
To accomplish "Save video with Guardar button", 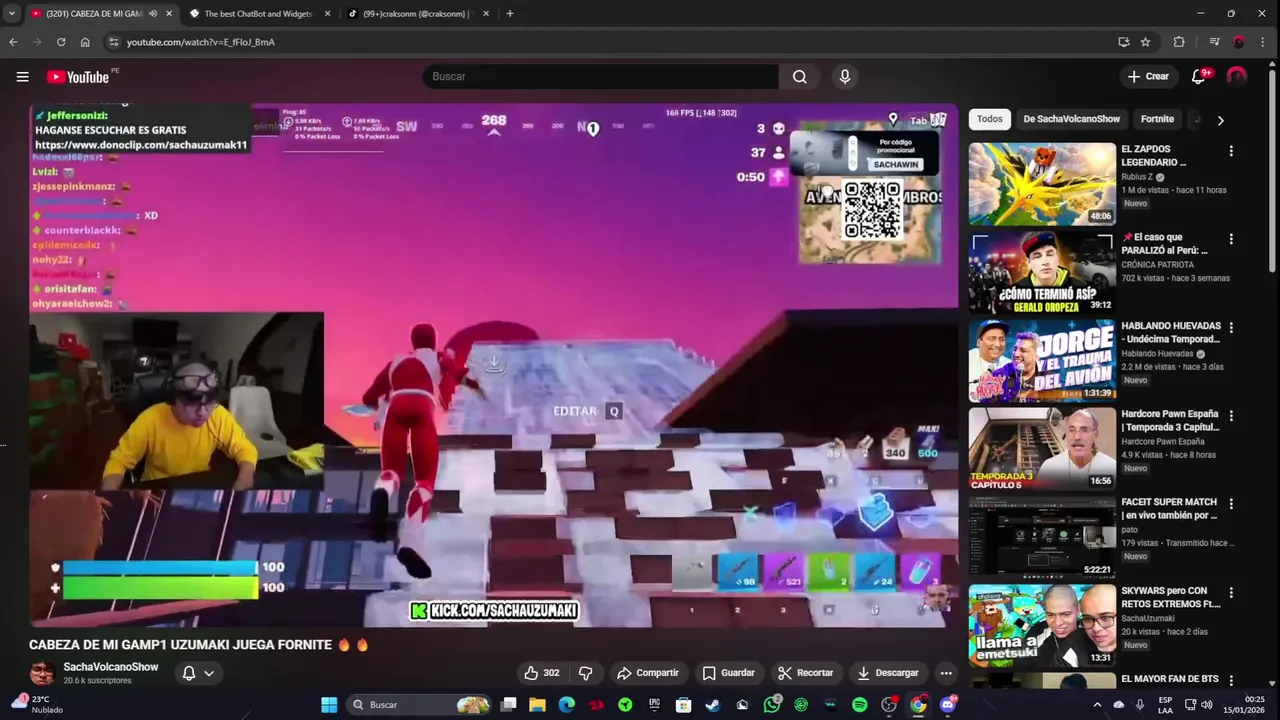I will pos(728,673).
